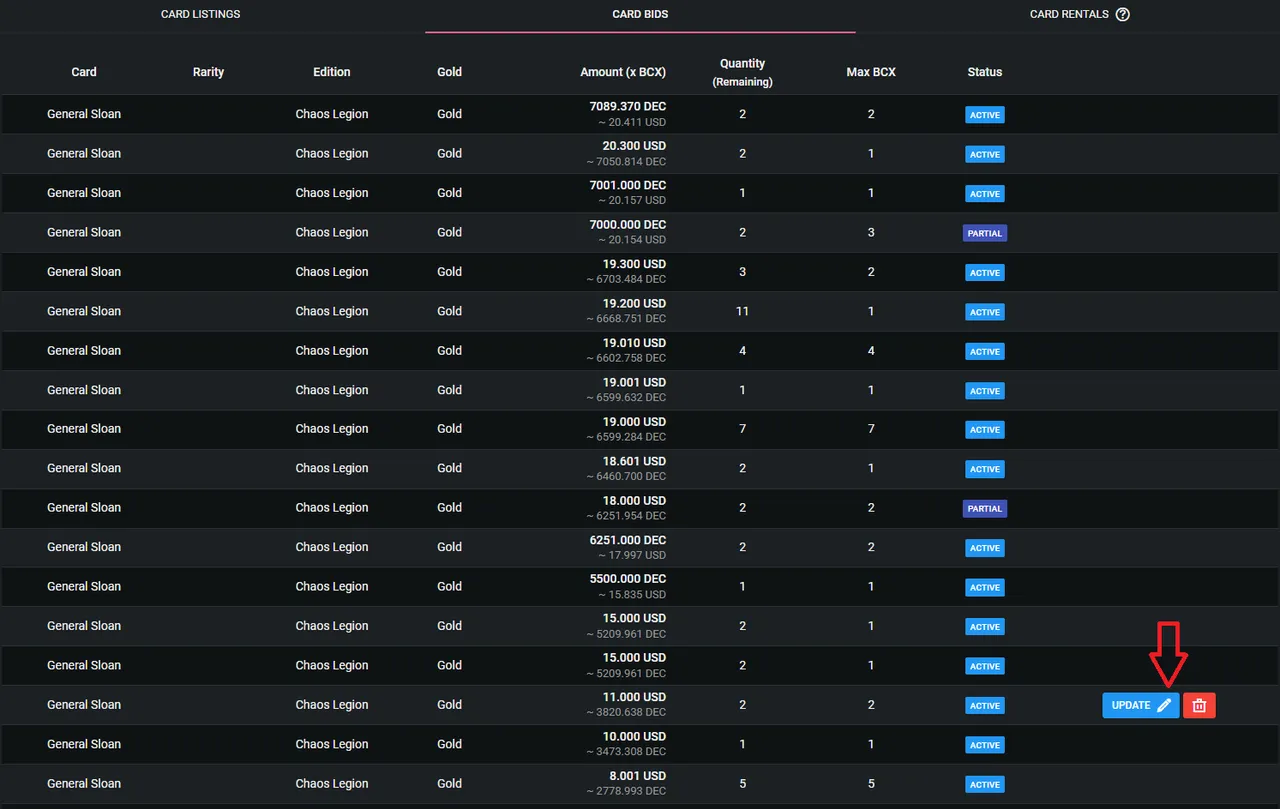Viewport: 1280px width, 809px height.
Task: Click the Edition column header
Action: (332, 72)
